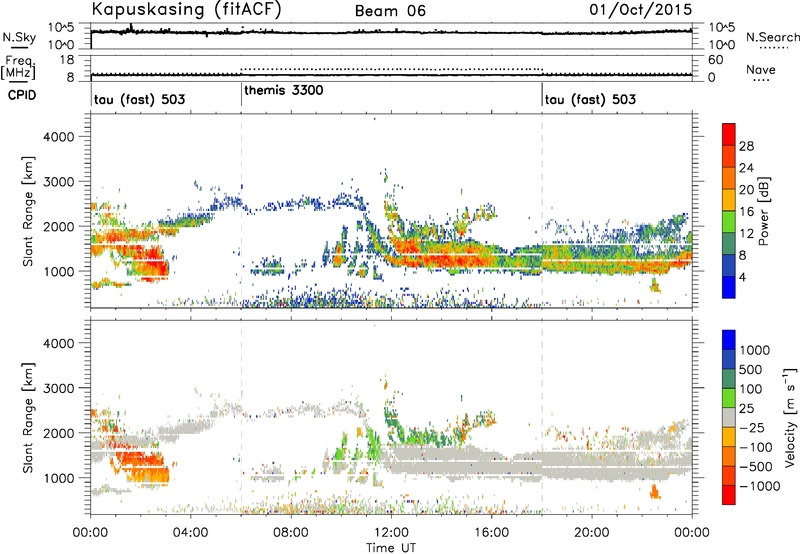Screen dimensions: 800x554
Task: Click the second 'tau (fast) 503' label after 18:00
Action: 590,99
